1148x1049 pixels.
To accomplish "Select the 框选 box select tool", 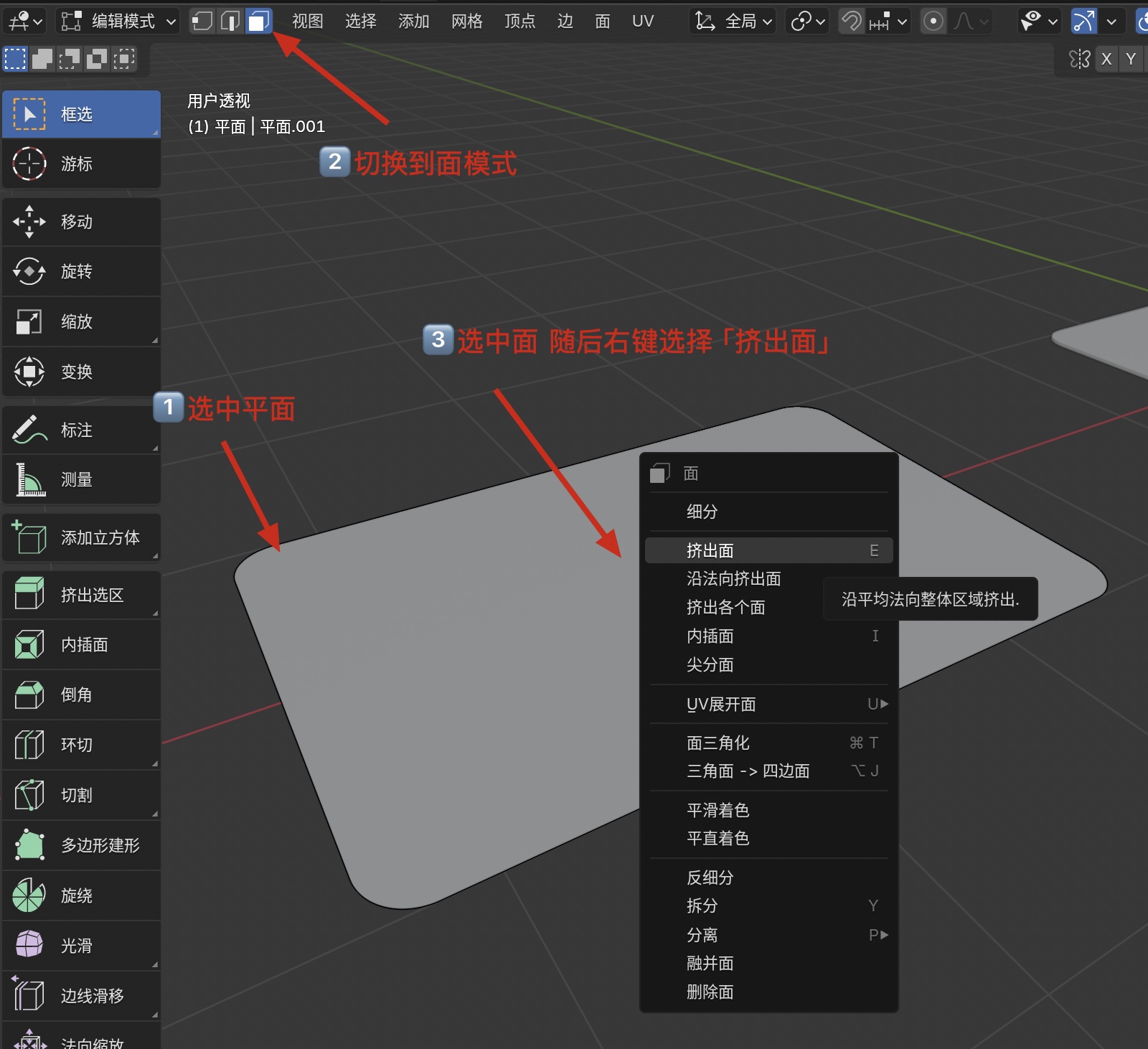I will click(x=81, y=114).
